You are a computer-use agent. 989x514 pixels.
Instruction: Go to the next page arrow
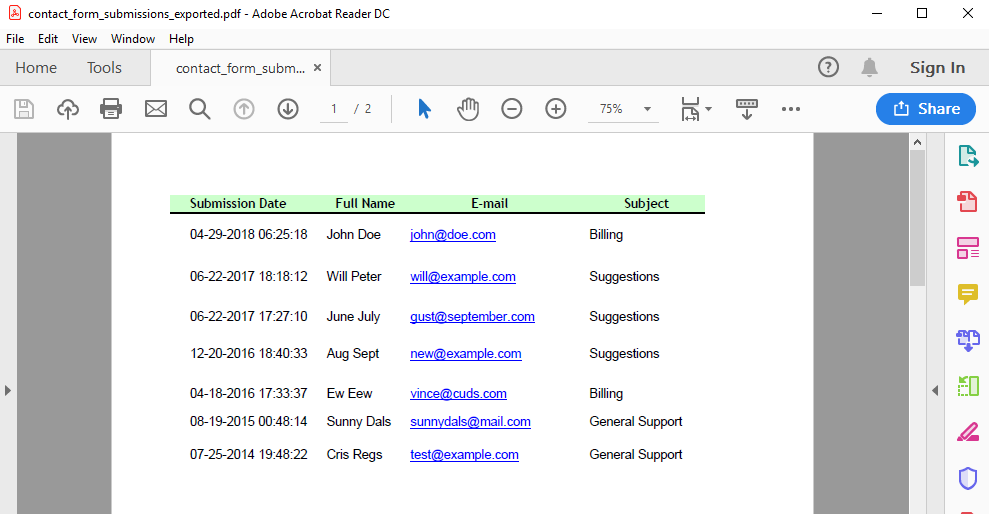pyautogui.click(x=288, y=109)
